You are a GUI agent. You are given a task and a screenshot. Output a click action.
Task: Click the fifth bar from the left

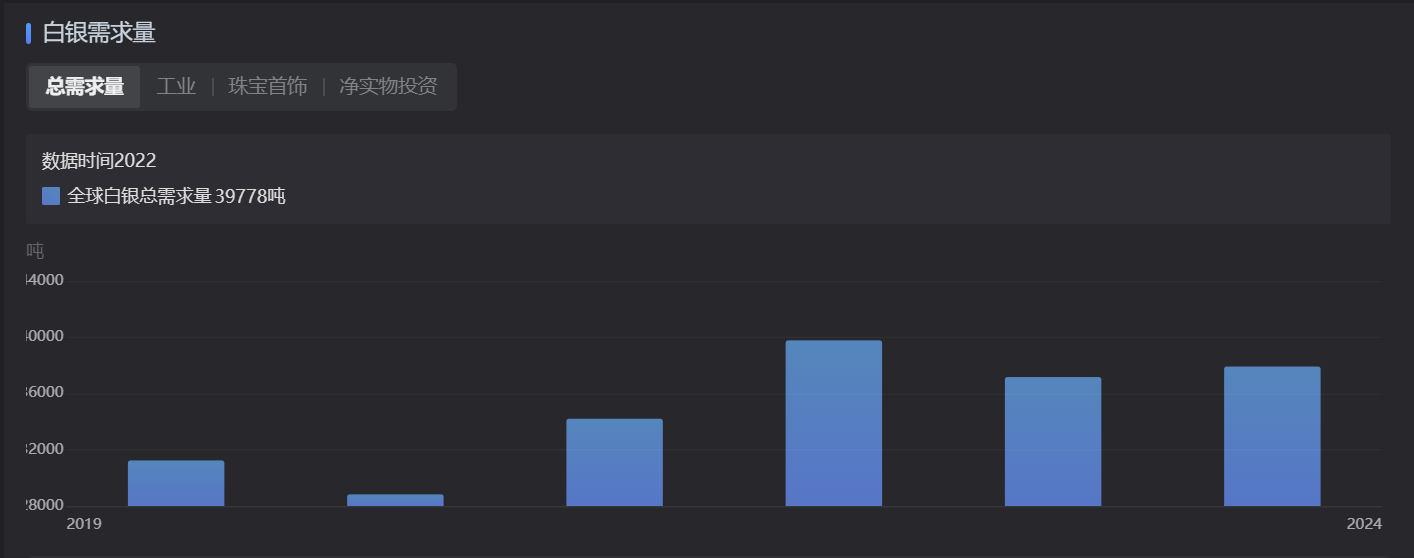1052,441
